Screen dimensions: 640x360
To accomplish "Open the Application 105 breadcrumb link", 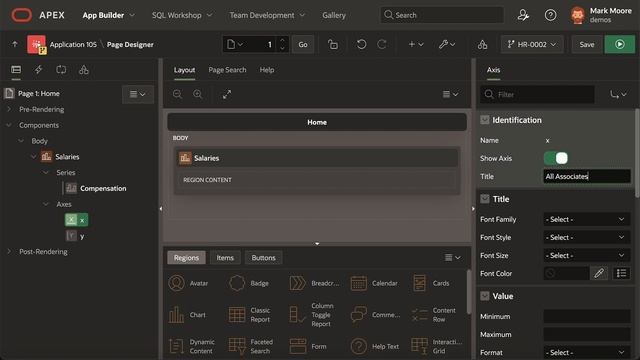I will [73, 44].
